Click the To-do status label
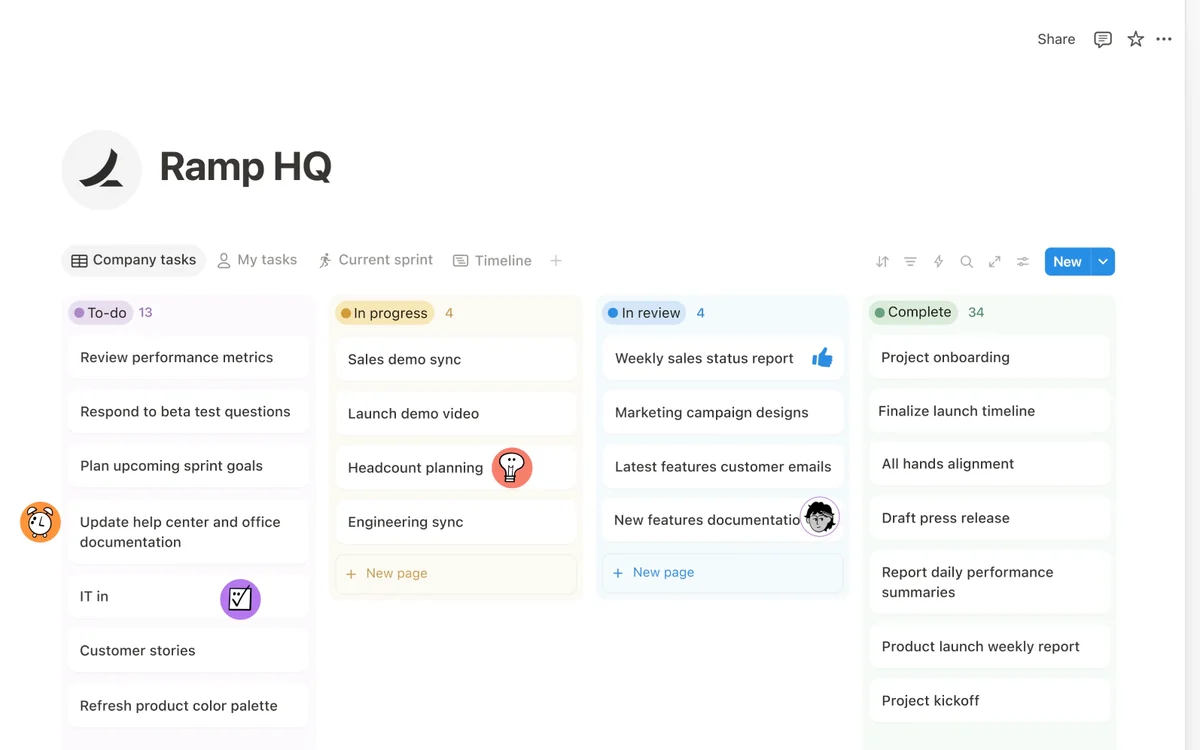Screen dimensions: 1200x750 101,313
